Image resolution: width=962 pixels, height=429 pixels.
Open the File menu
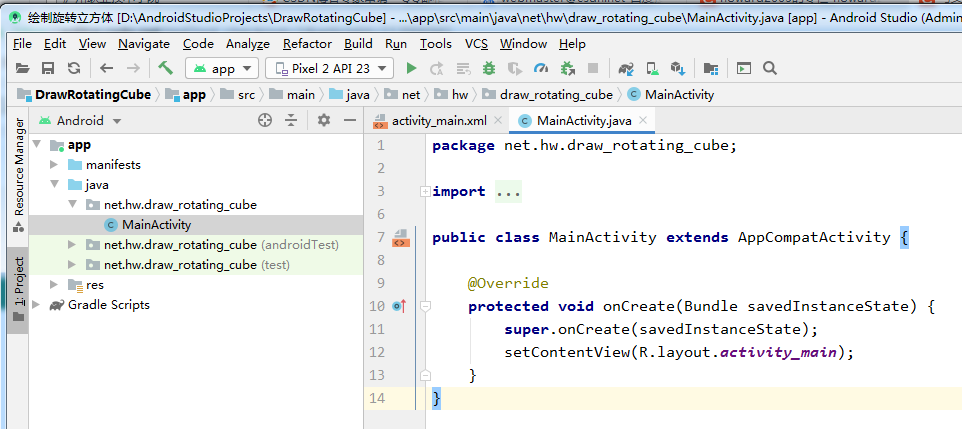[x=22, y=44]
